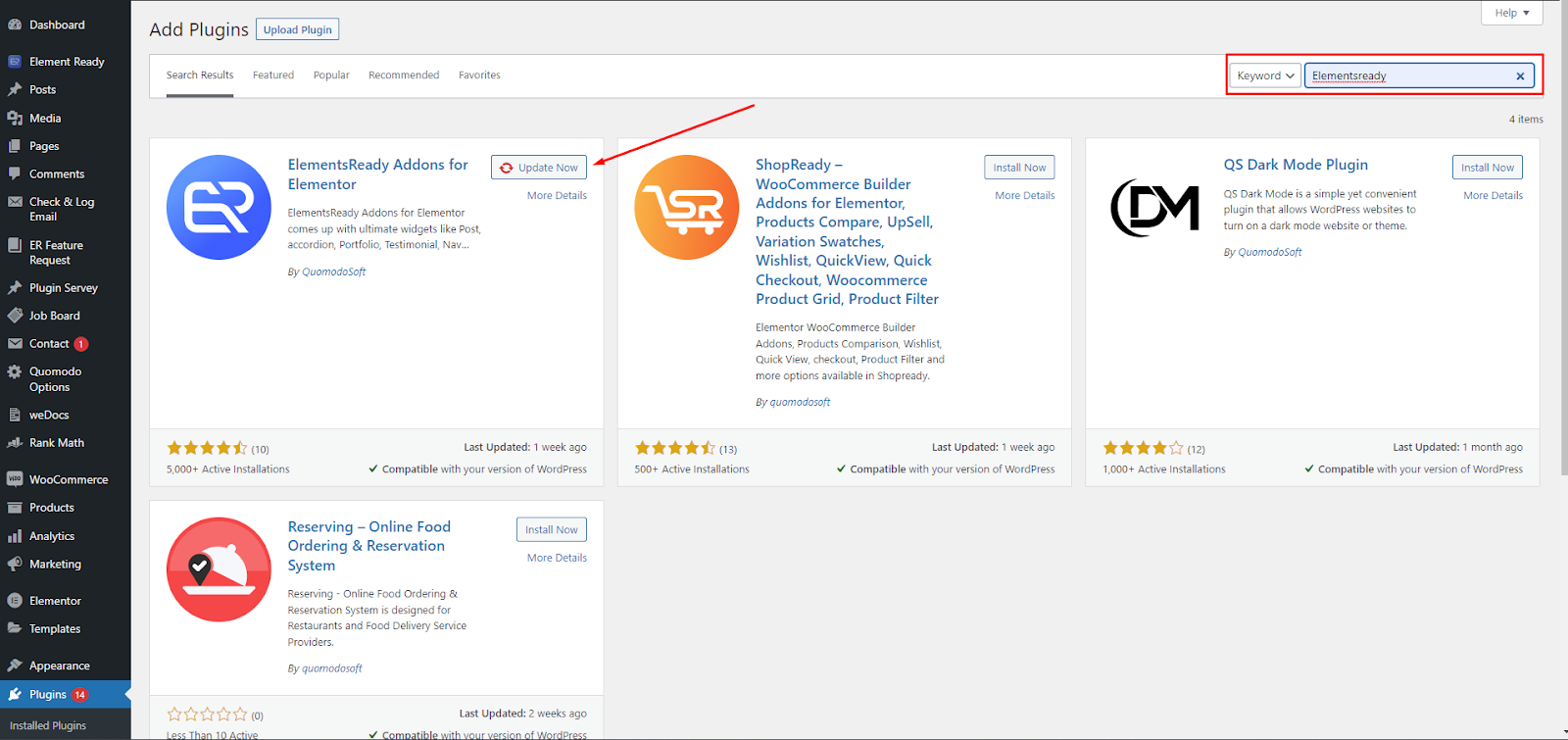Click the Contact notification badge
Image resolution: width=1568 pixels, height=740 pixels.
81,344
